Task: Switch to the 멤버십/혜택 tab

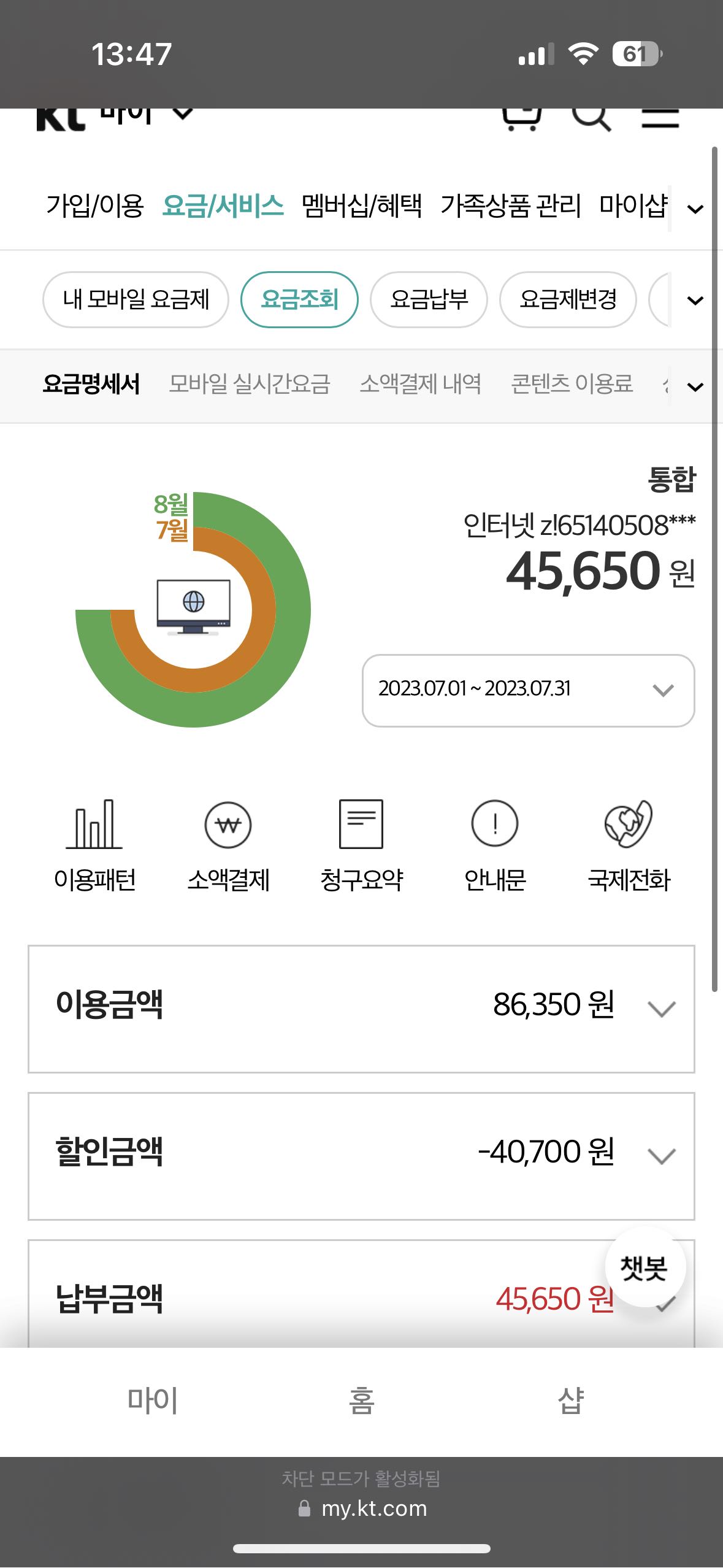Action: [x=362, y=206]
